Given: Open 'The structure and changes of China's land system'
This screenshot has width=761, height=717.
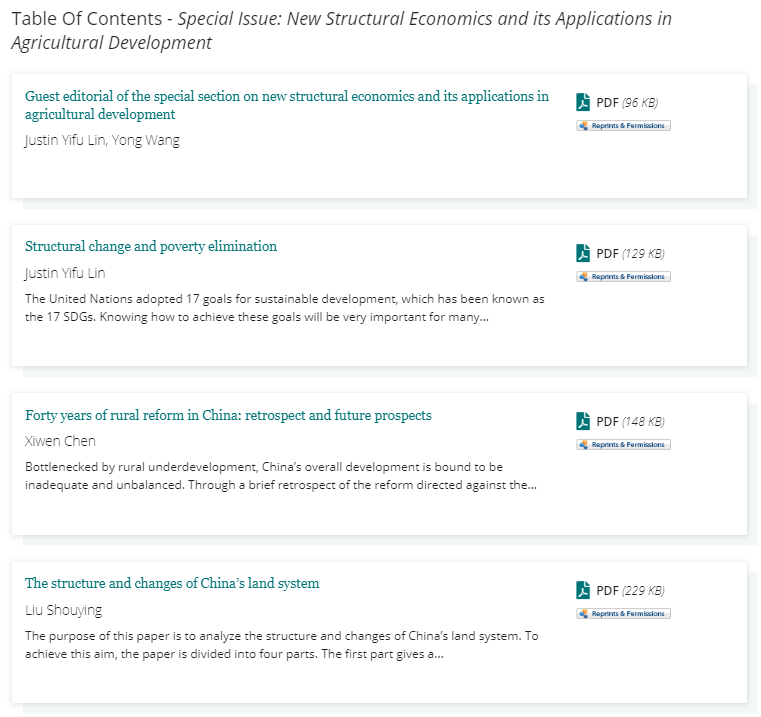Looking at the screenshot, I should 172,584.
